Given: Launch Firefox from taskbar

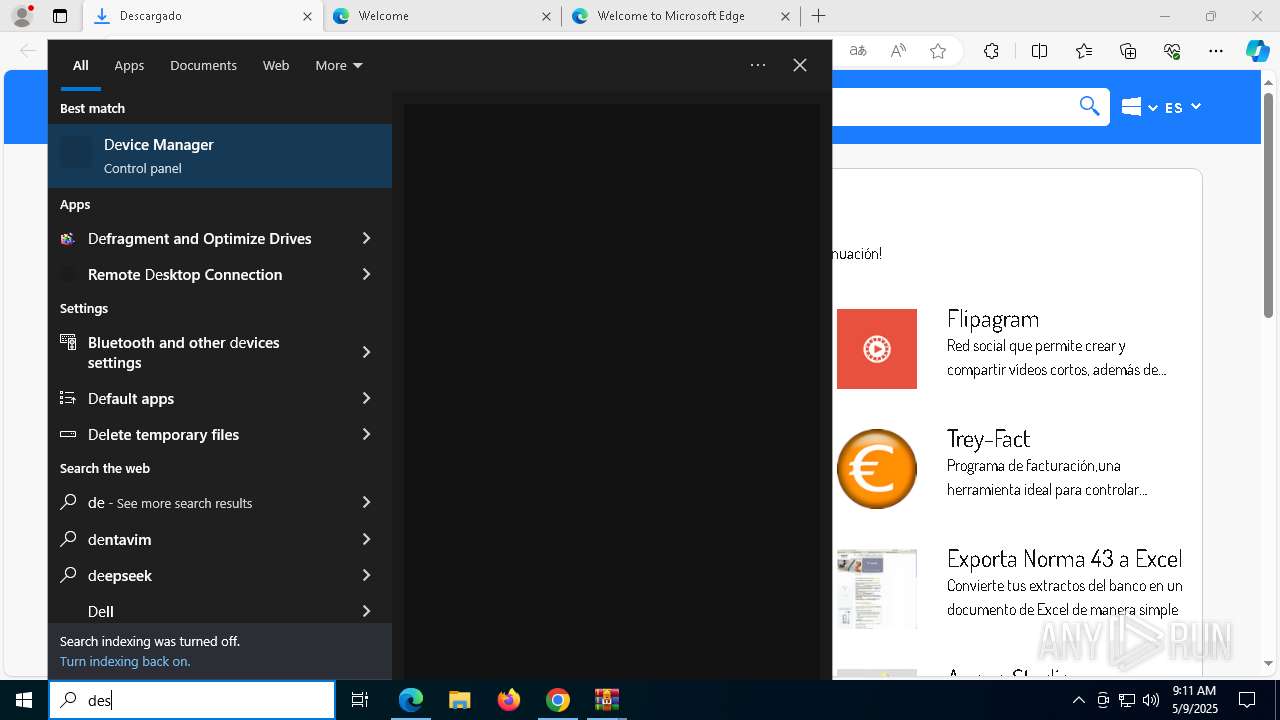Looking at the screenshot, I should 509,700.
